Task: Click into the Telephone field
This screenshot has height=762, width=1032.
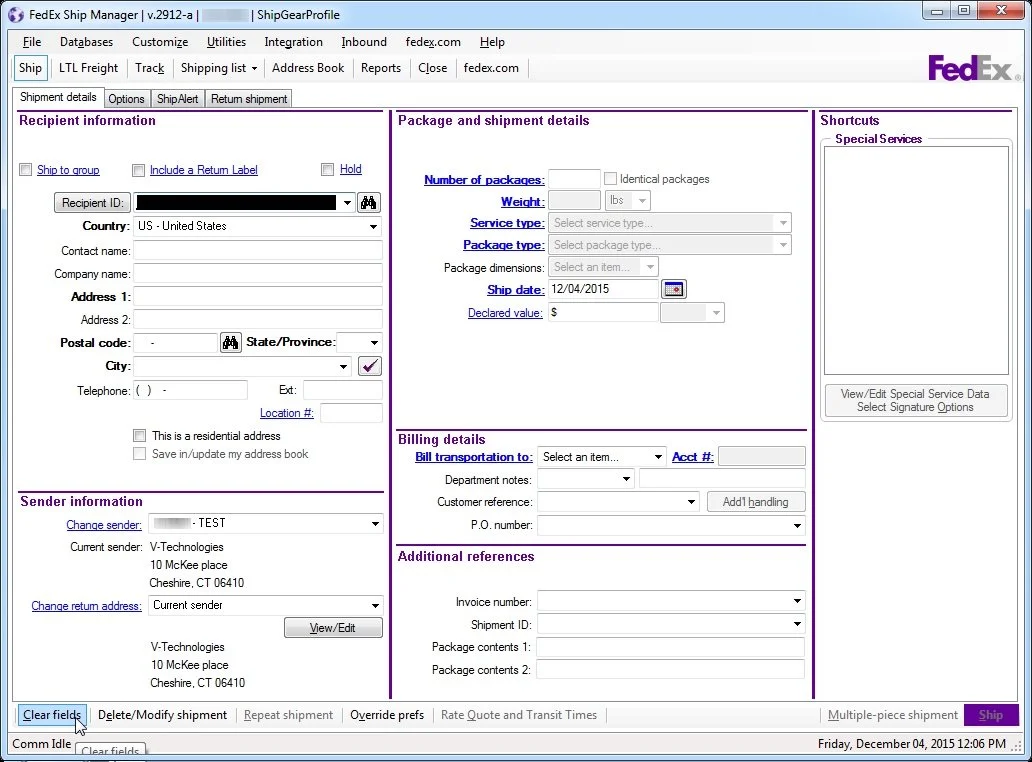Action: pyautogui.click(x=191, y=390)
